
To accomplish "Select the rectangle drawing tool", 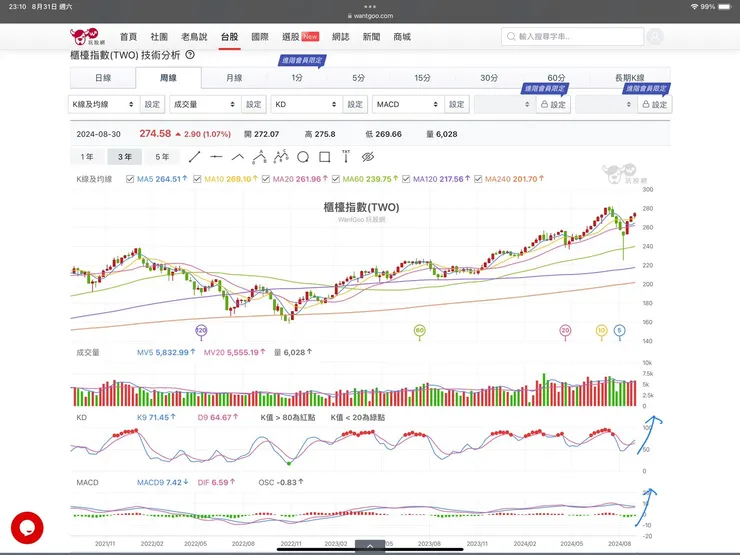I will pyautogui.click(x=325, y=157).
